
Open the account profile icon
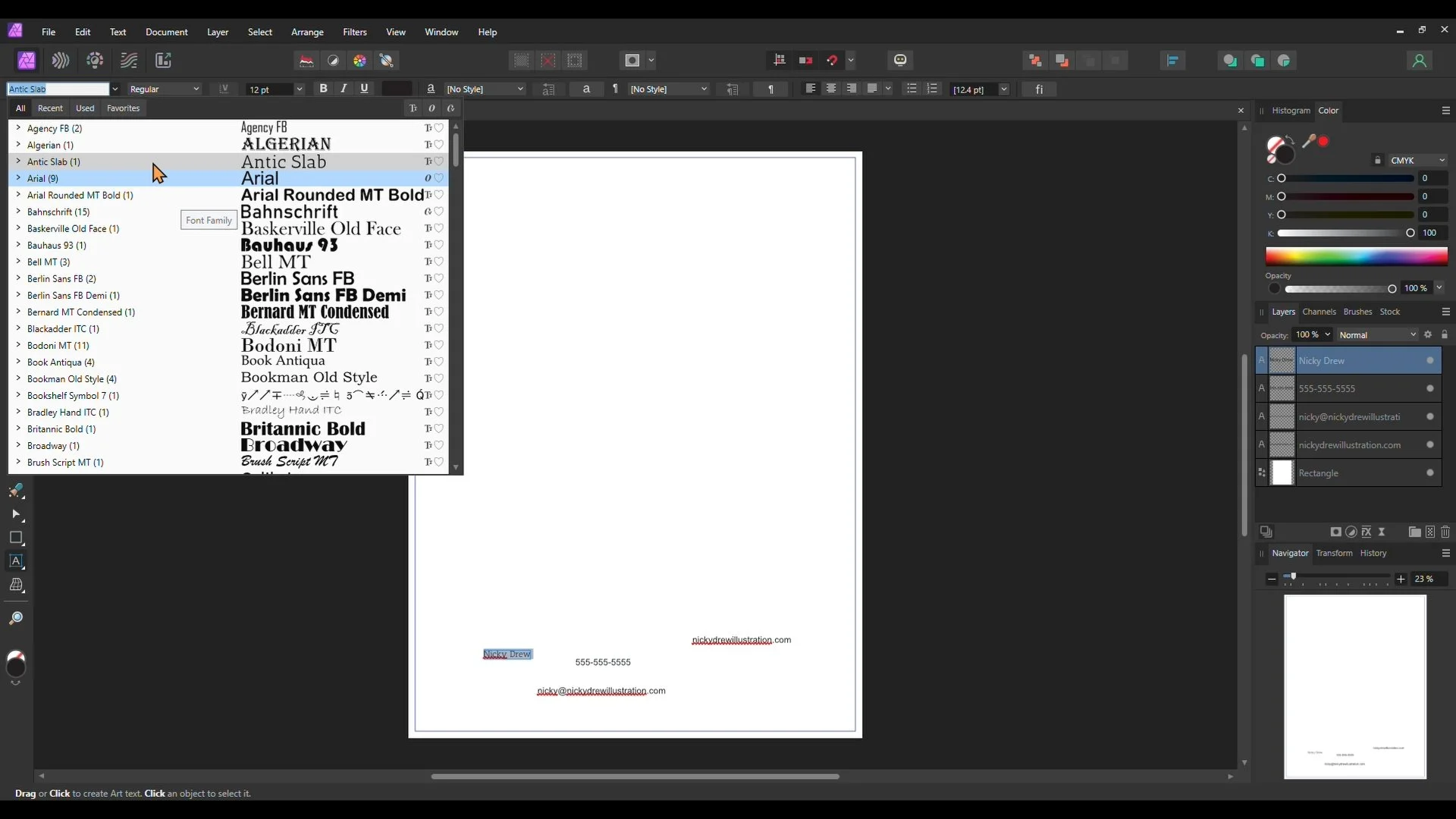click(x=1419, y=61)
